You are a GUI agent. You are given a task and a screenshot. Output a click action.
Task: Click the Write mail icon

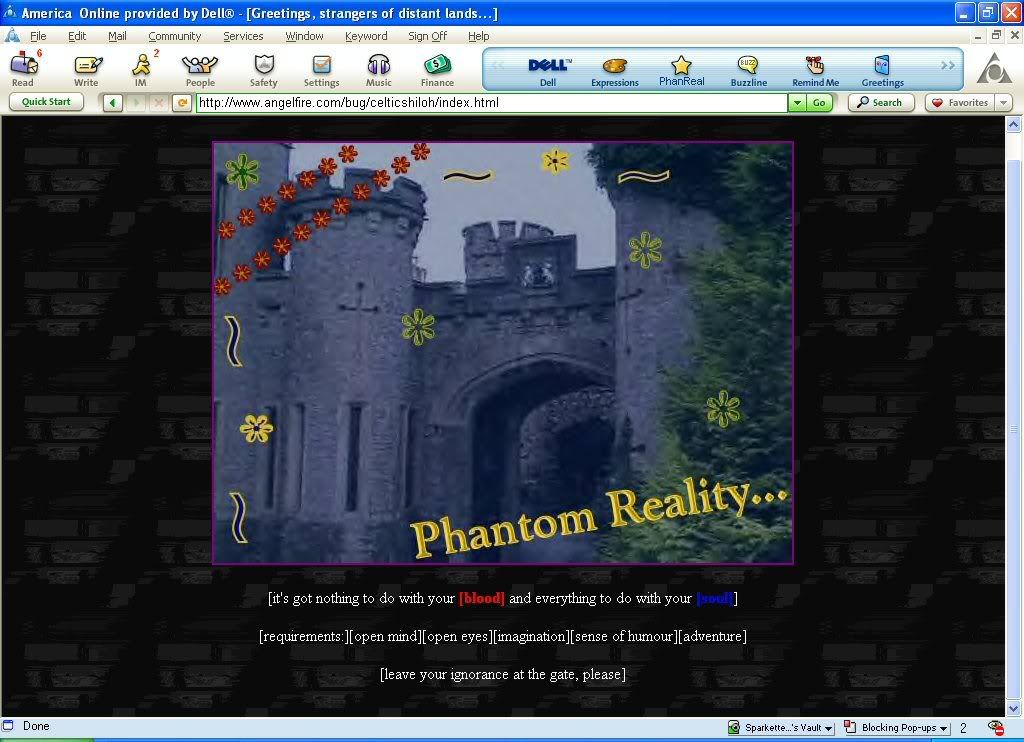pyautogui.click(x=87, y=66)
